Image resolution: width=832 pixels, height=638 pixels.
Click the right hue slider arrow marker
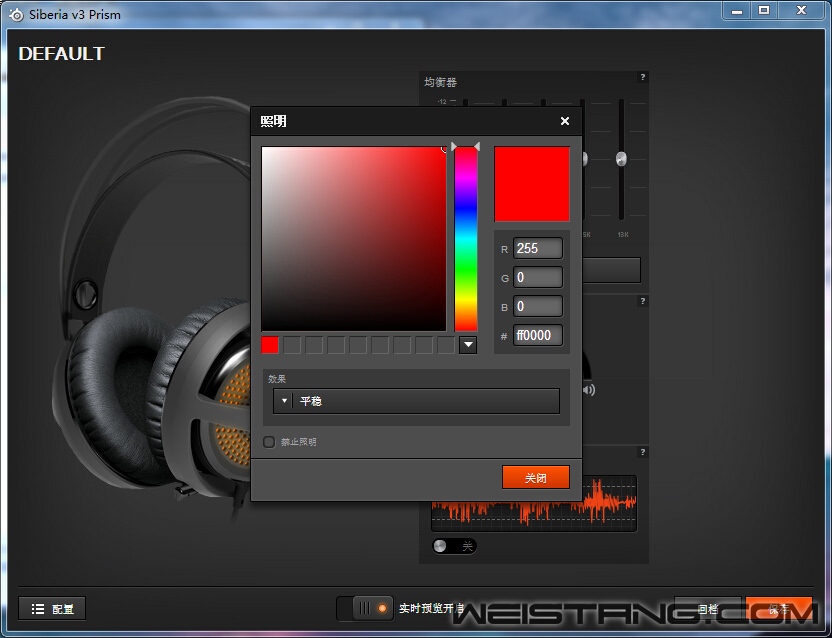pyautogui.click(x=477, y=146)
